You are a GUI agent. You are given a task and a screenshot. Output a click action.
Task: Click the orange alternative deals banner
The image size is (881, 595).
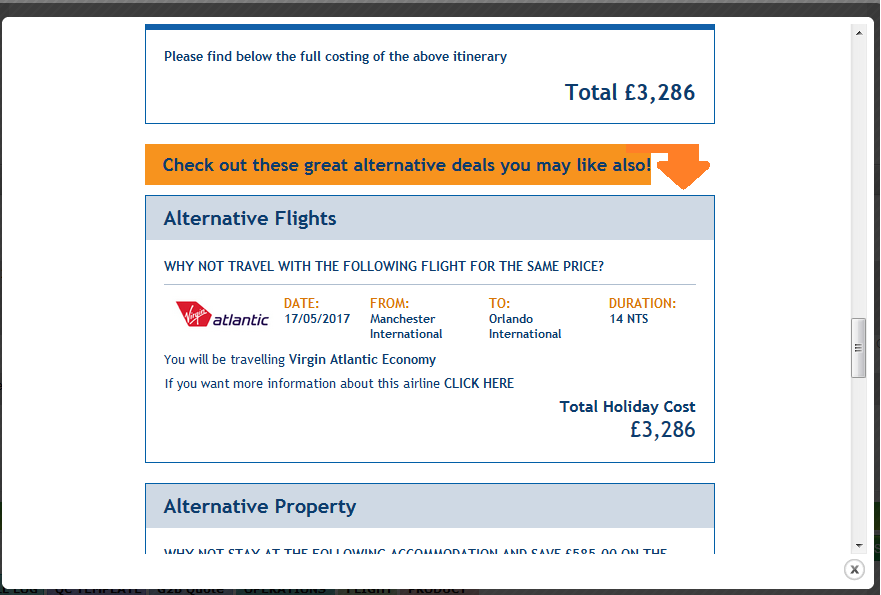400,165
